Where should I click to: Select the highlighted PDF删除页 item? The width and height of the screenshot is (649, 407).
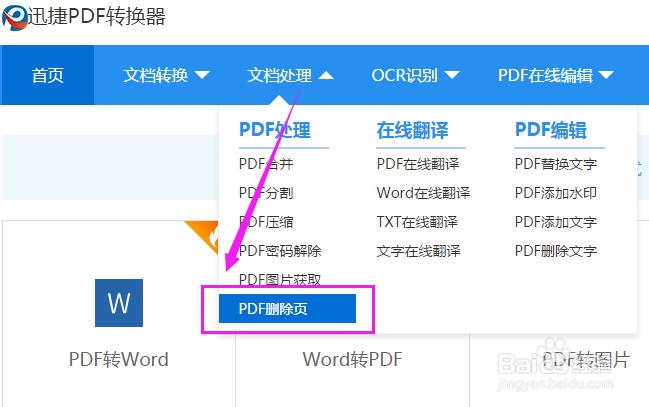point(287,308)
